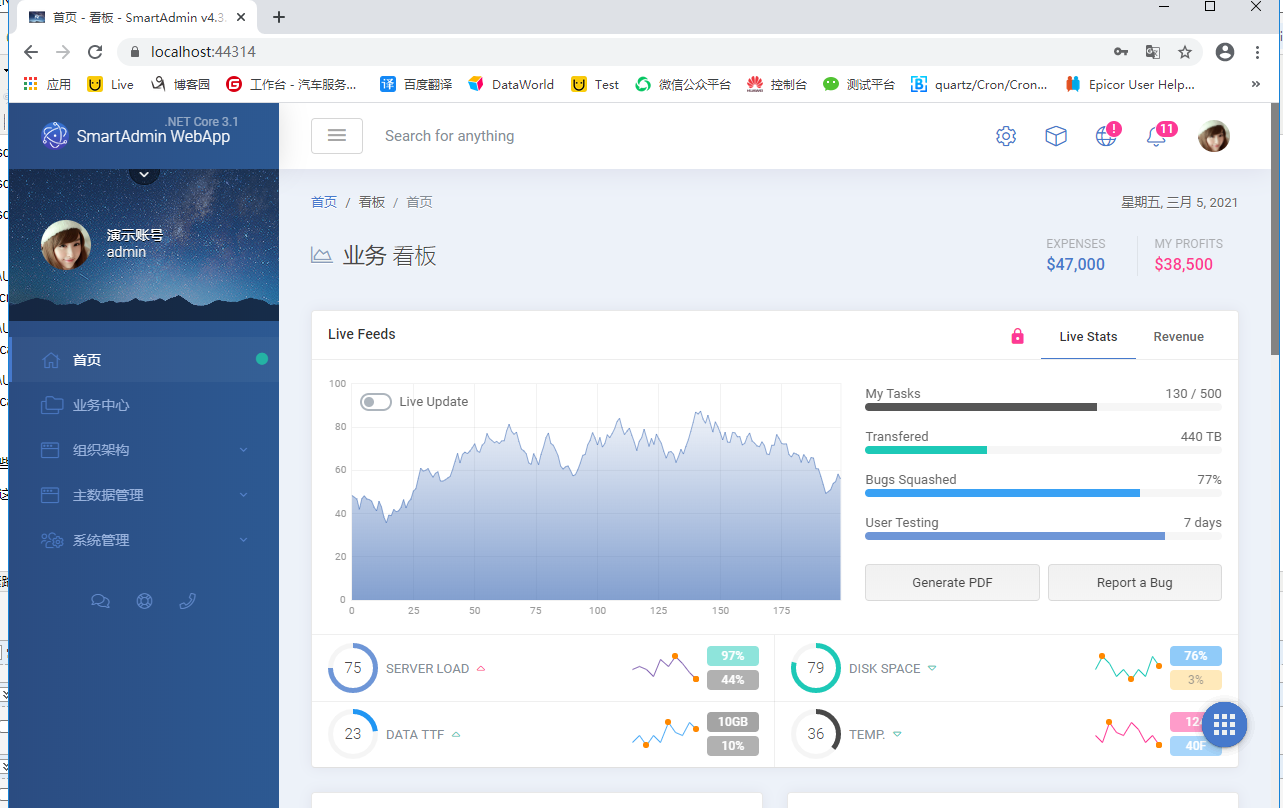1283x808 pixels.
Task: Open the 百度翻译 bookmark
Action: click(416, 84)
